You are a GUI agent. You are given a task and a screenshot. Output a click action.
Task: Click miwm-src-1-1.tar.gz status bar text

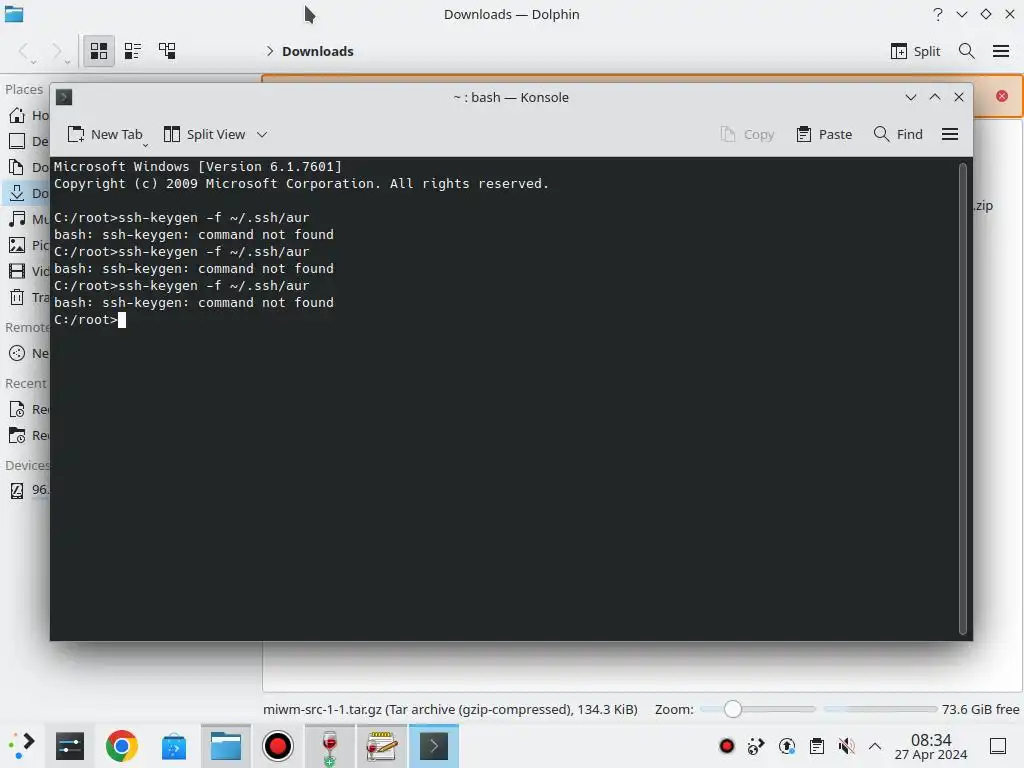click(450, 709)
